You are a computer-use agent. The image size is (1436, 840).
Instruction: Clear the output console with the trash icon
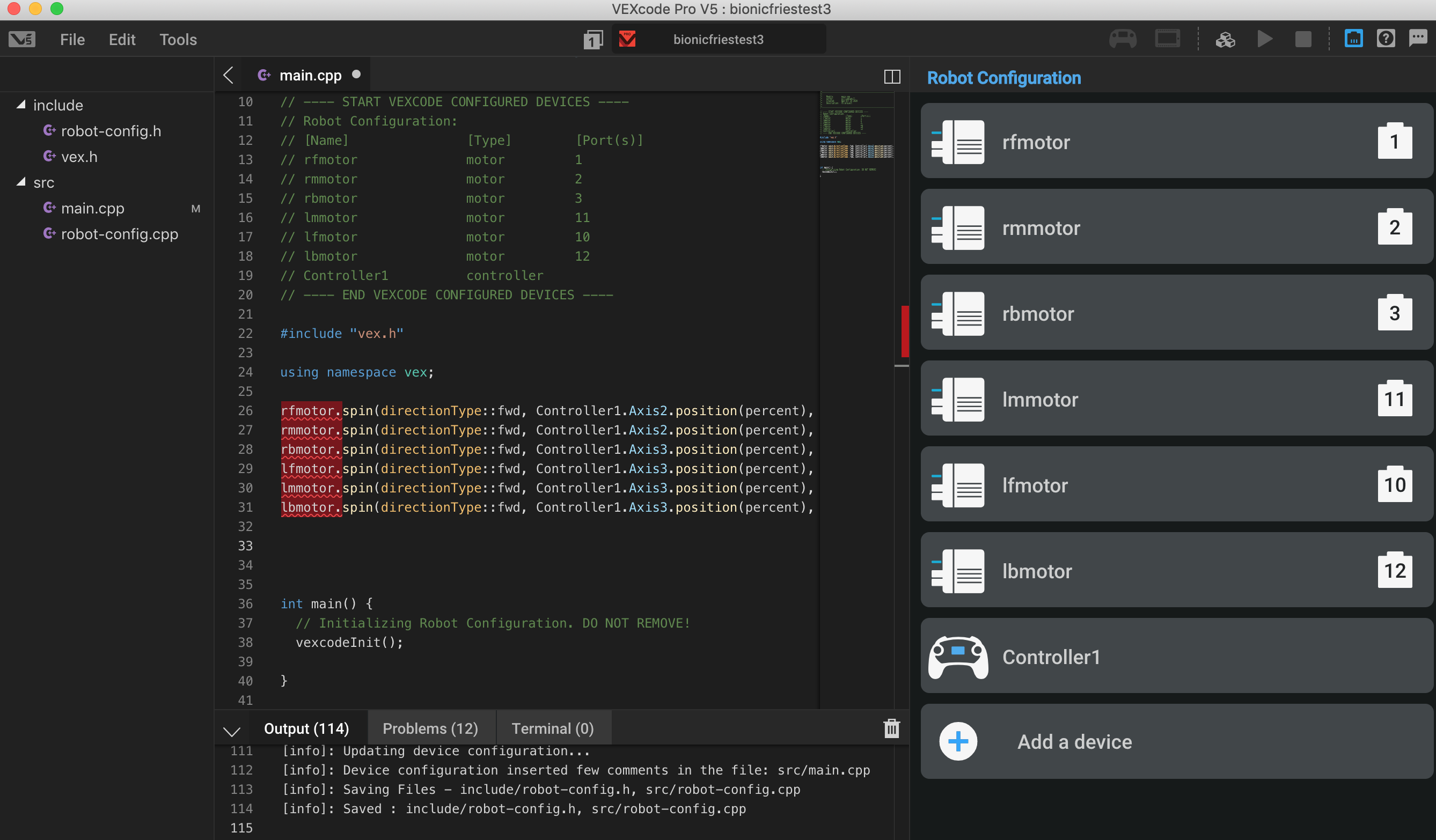tap(891, 728)
